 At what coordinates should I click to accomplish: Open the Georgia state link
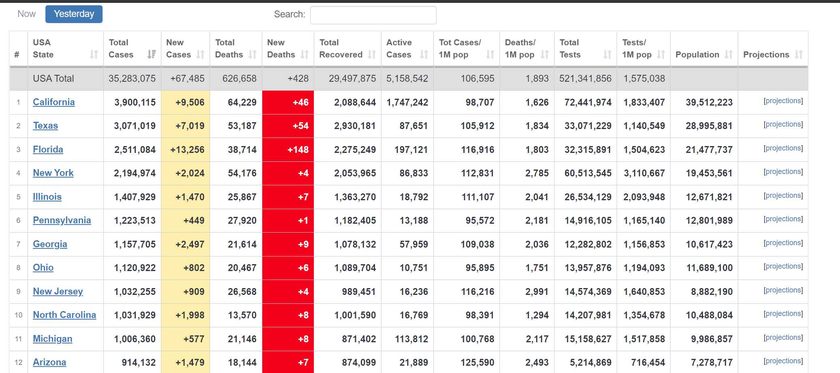pyautogui.click(x=50, y=244)
